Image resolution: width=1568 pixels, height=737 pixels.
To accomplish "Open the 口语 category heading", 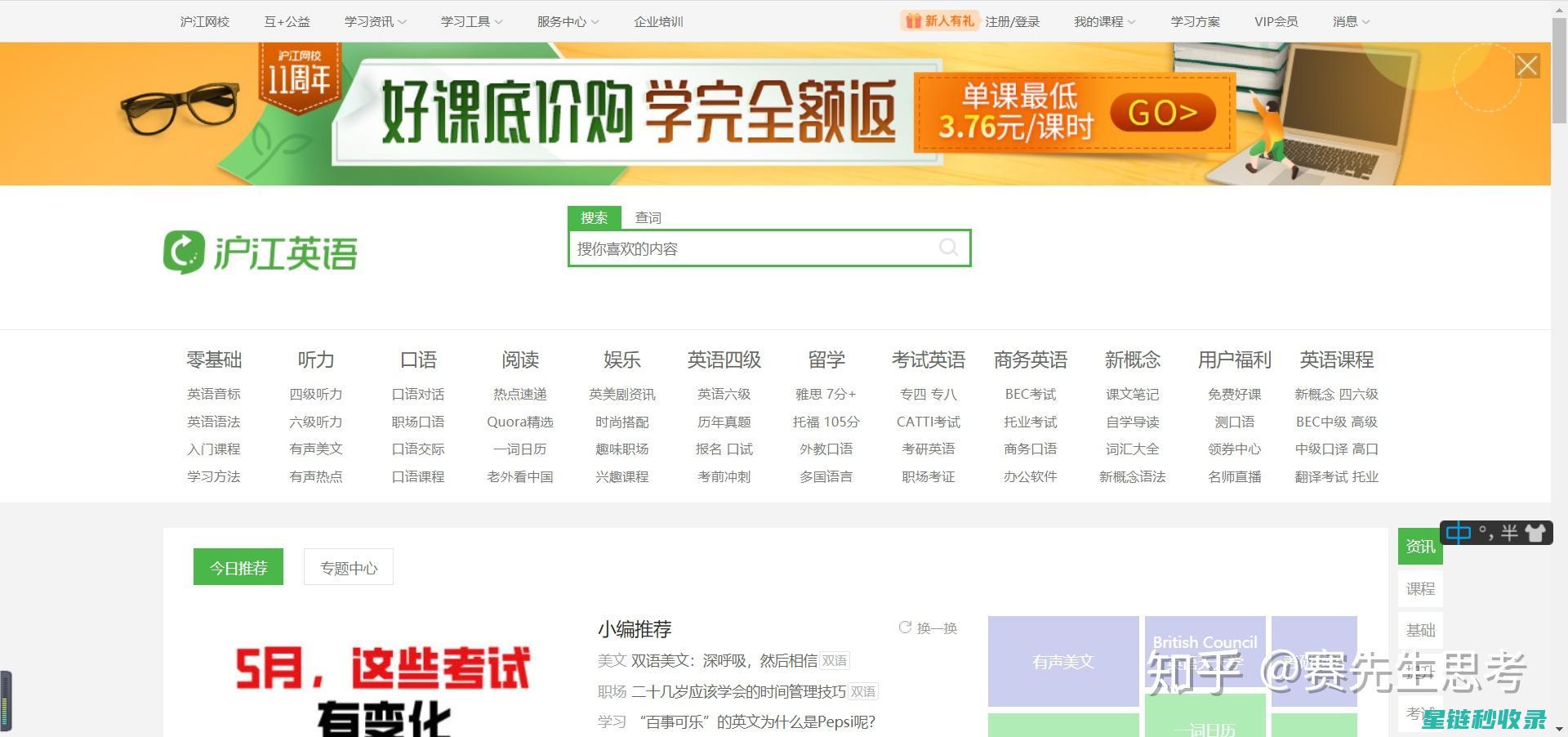I will [418, 360].
